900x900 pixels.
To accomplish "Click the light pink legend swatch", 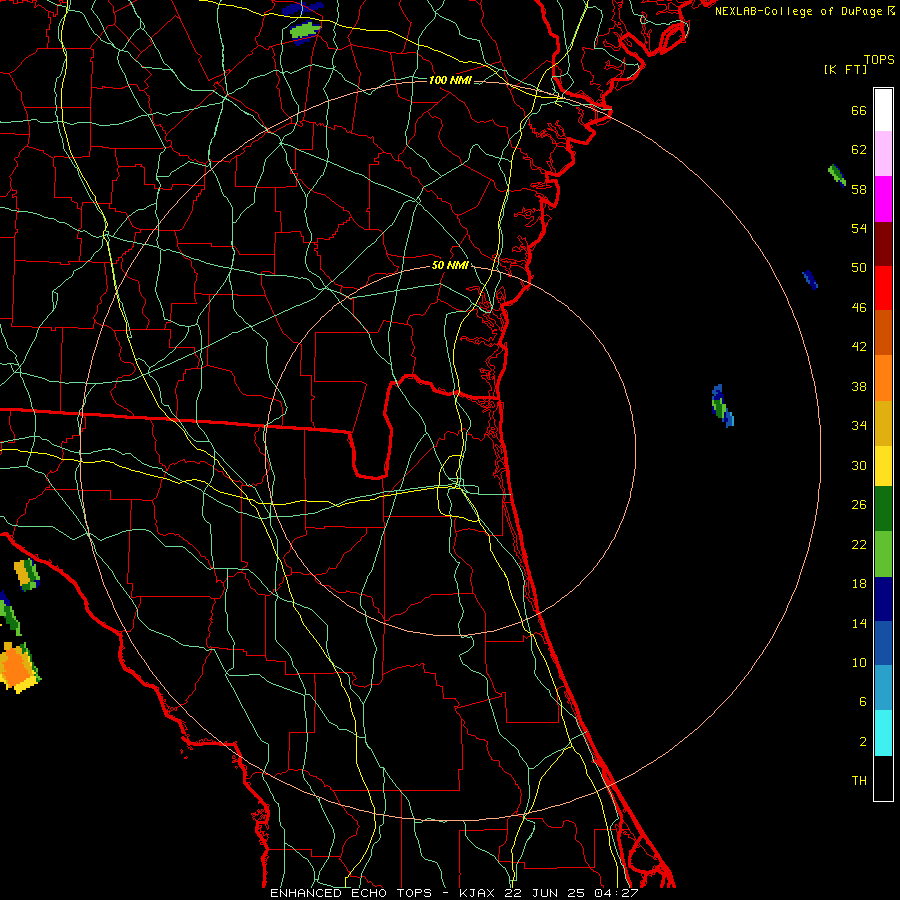I will (x=883, y=153).
